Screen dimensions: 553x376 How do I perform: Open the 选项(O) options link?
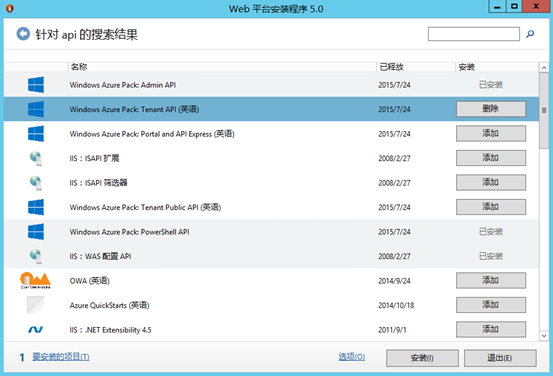(352, 357)
